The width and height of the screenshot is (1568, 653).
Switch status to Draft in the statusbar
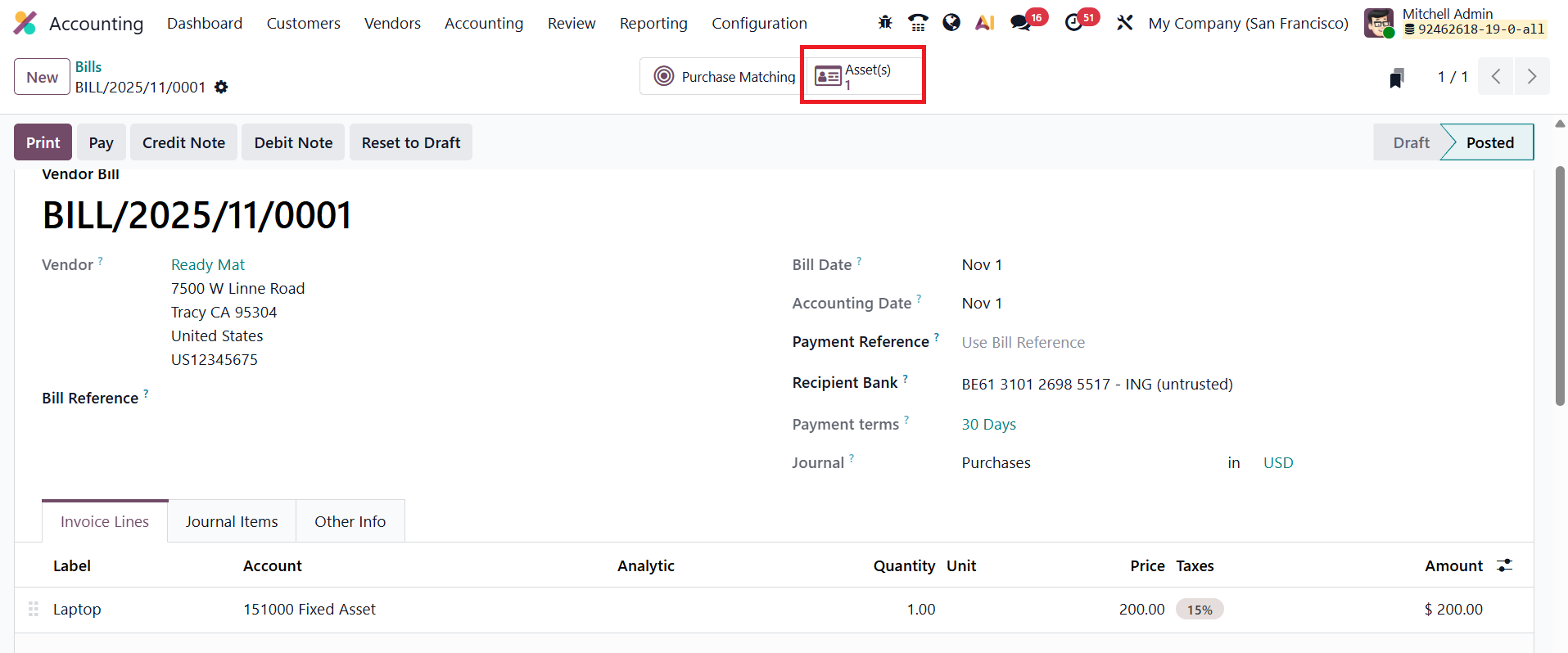click(x=1411, y=142)
